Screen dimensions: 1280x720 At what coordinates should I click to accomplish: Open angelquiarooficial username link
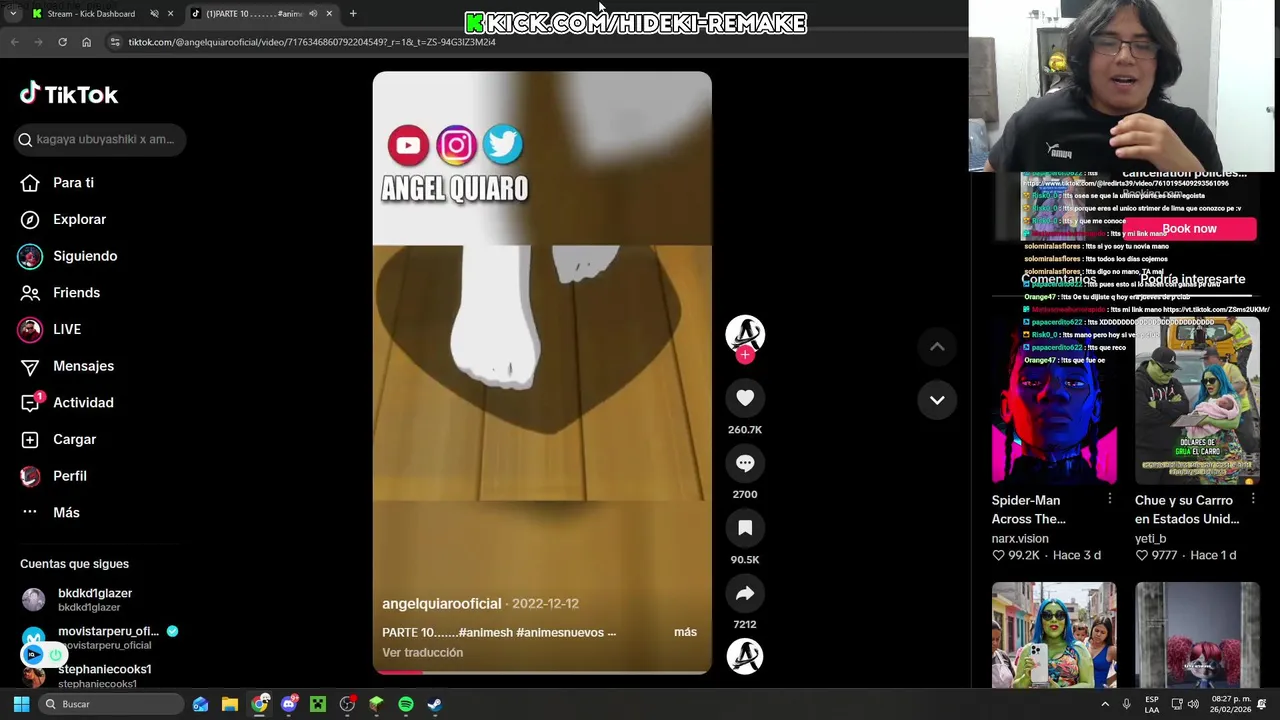point(441,604)
